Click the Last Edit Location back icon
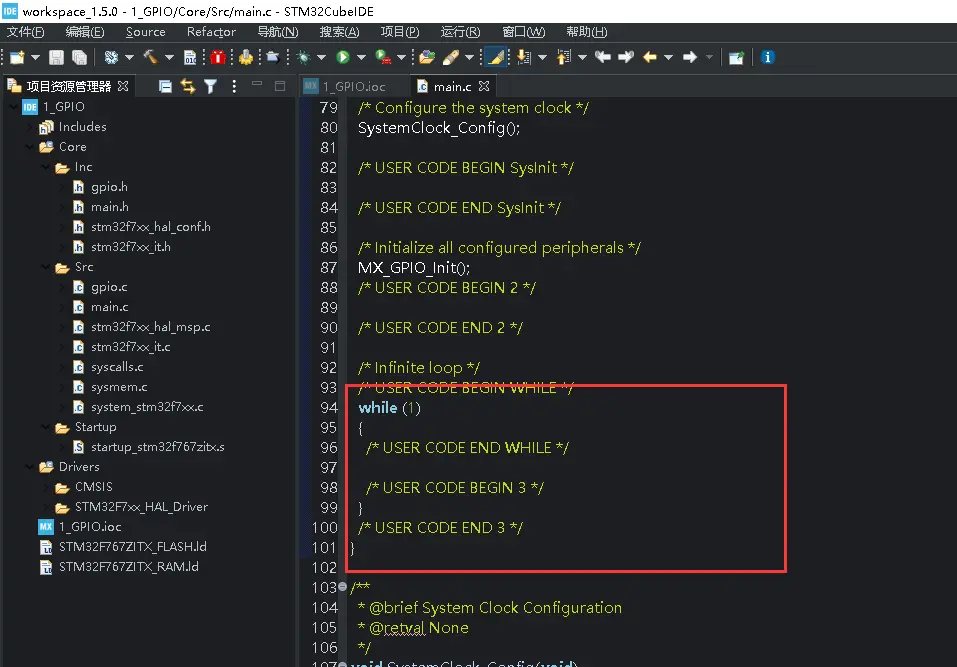 click(603, 57)
